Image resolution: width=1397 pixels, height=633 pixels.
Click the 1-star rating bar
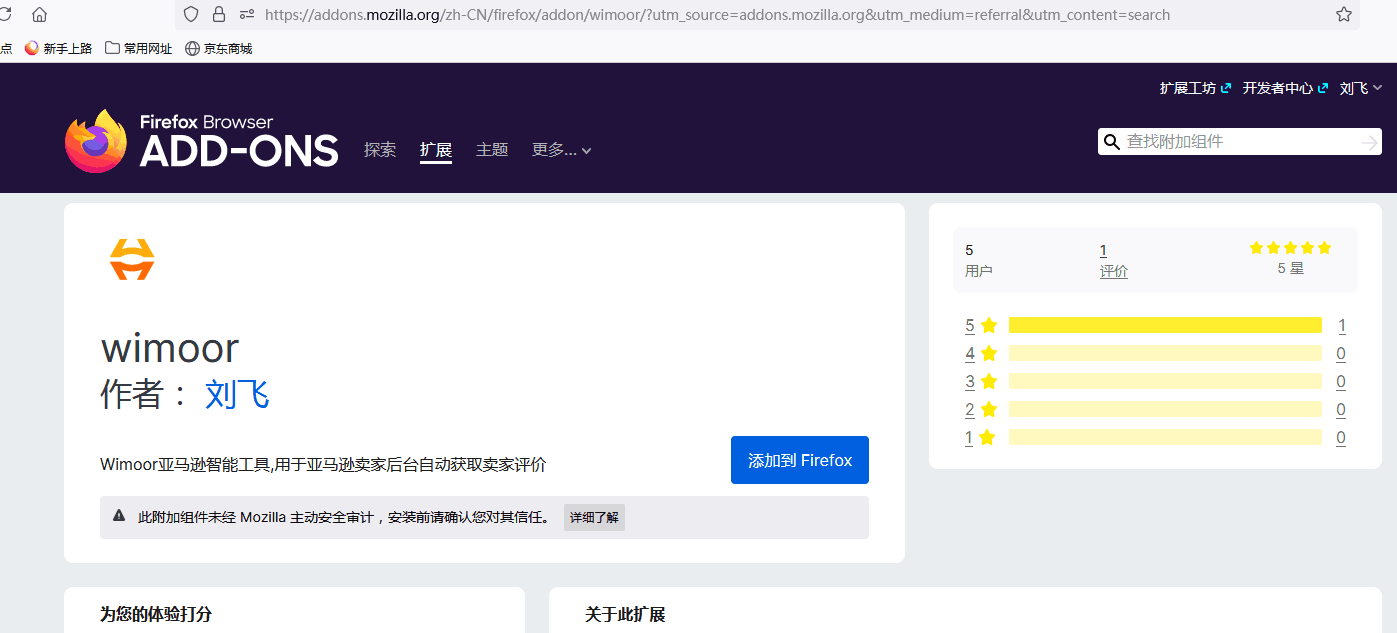1165,437
